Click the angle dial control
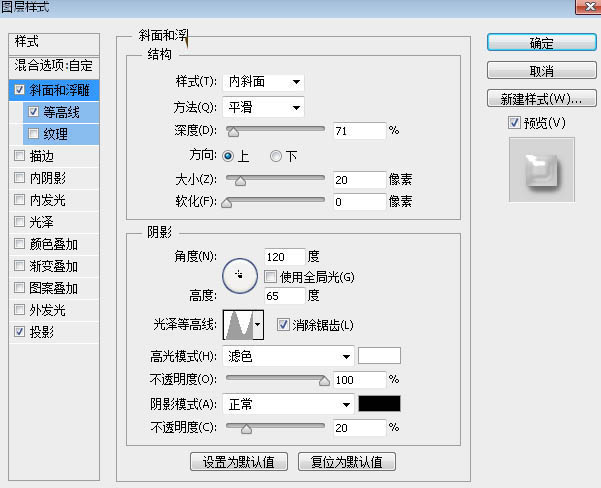 point(240,276)
